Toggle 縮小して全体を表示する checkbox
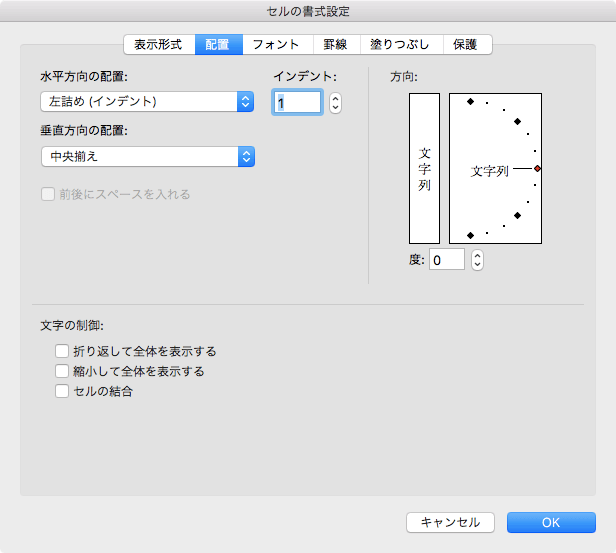 point(62,371)
